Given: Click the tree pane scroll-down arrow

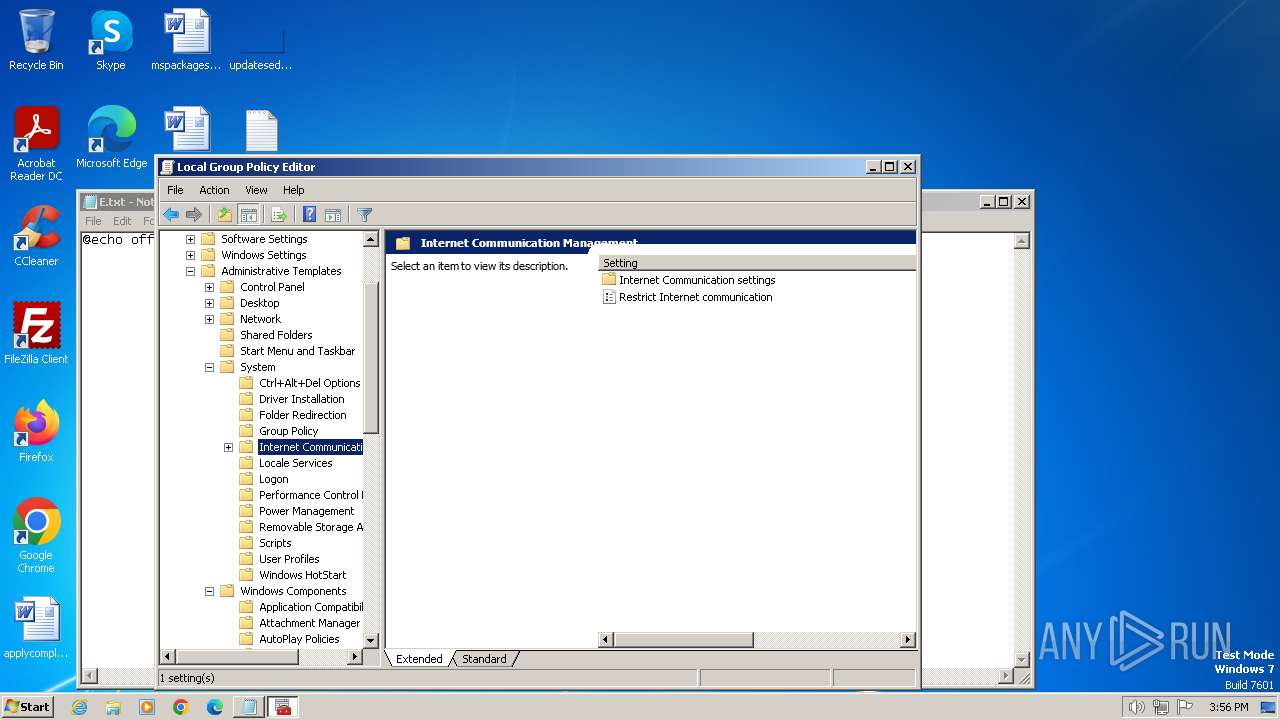Looking at the screenshot, I should [x=371, y=640].
